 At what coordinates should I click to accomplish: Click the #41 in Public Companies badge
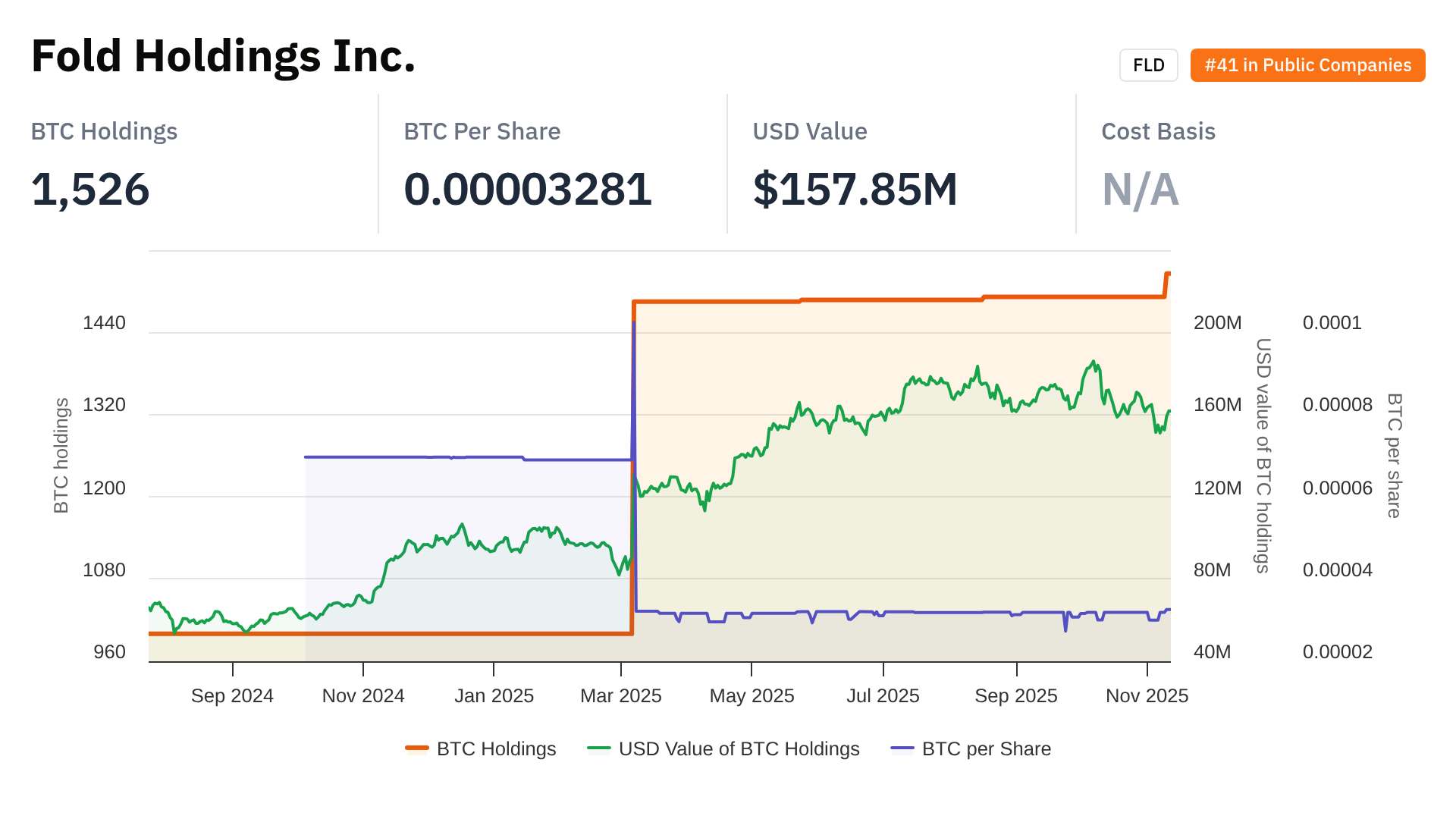pyautogui.click(x=1307, y=65)
